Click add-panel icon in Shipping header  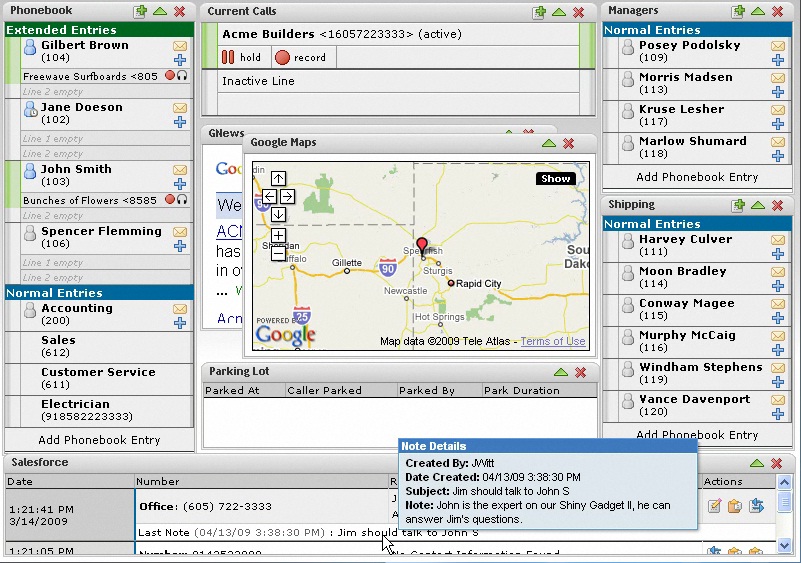(738, 205)
